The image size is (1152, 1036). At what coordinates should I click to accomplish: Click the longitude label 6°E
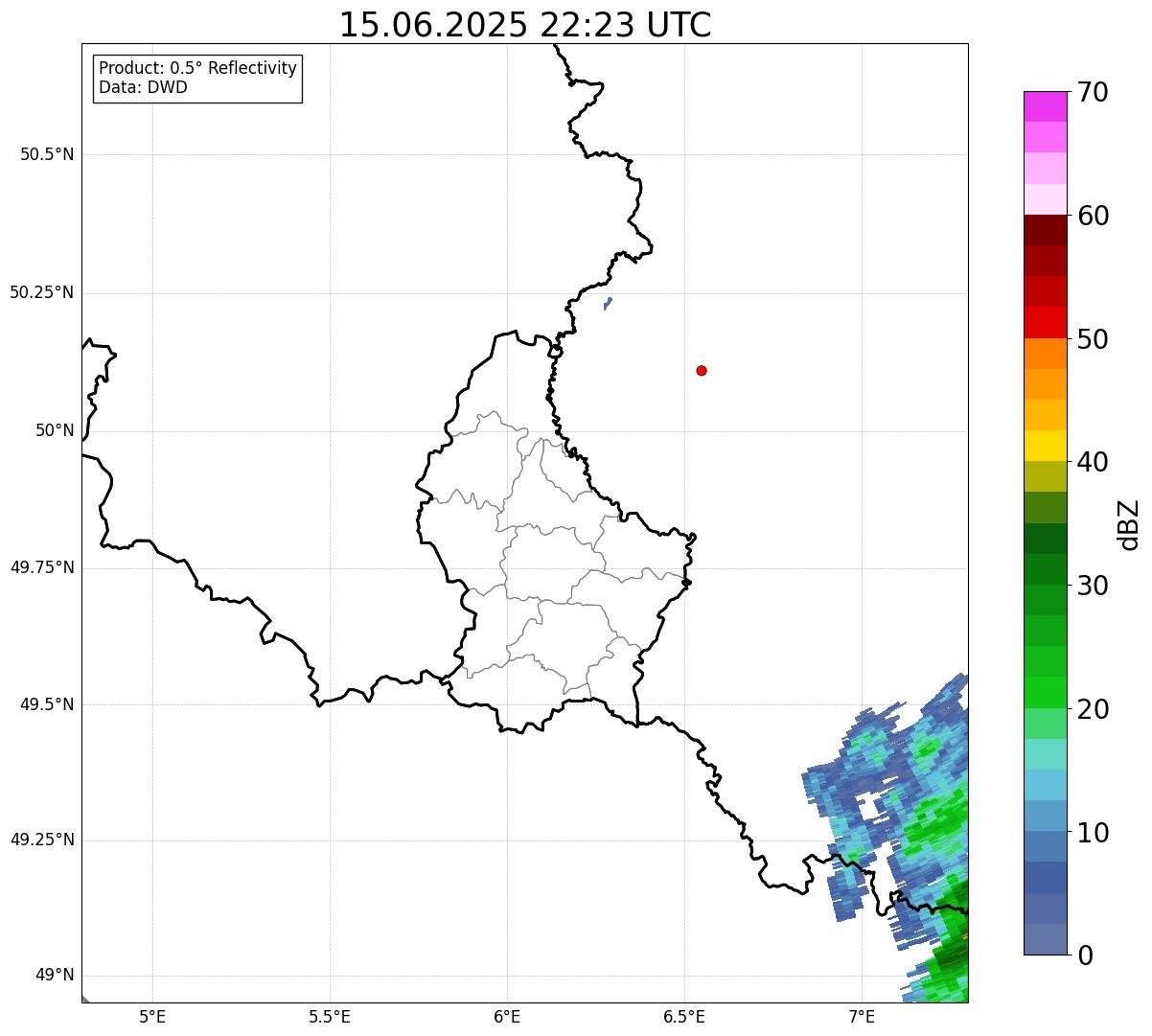coord(507,1016)
